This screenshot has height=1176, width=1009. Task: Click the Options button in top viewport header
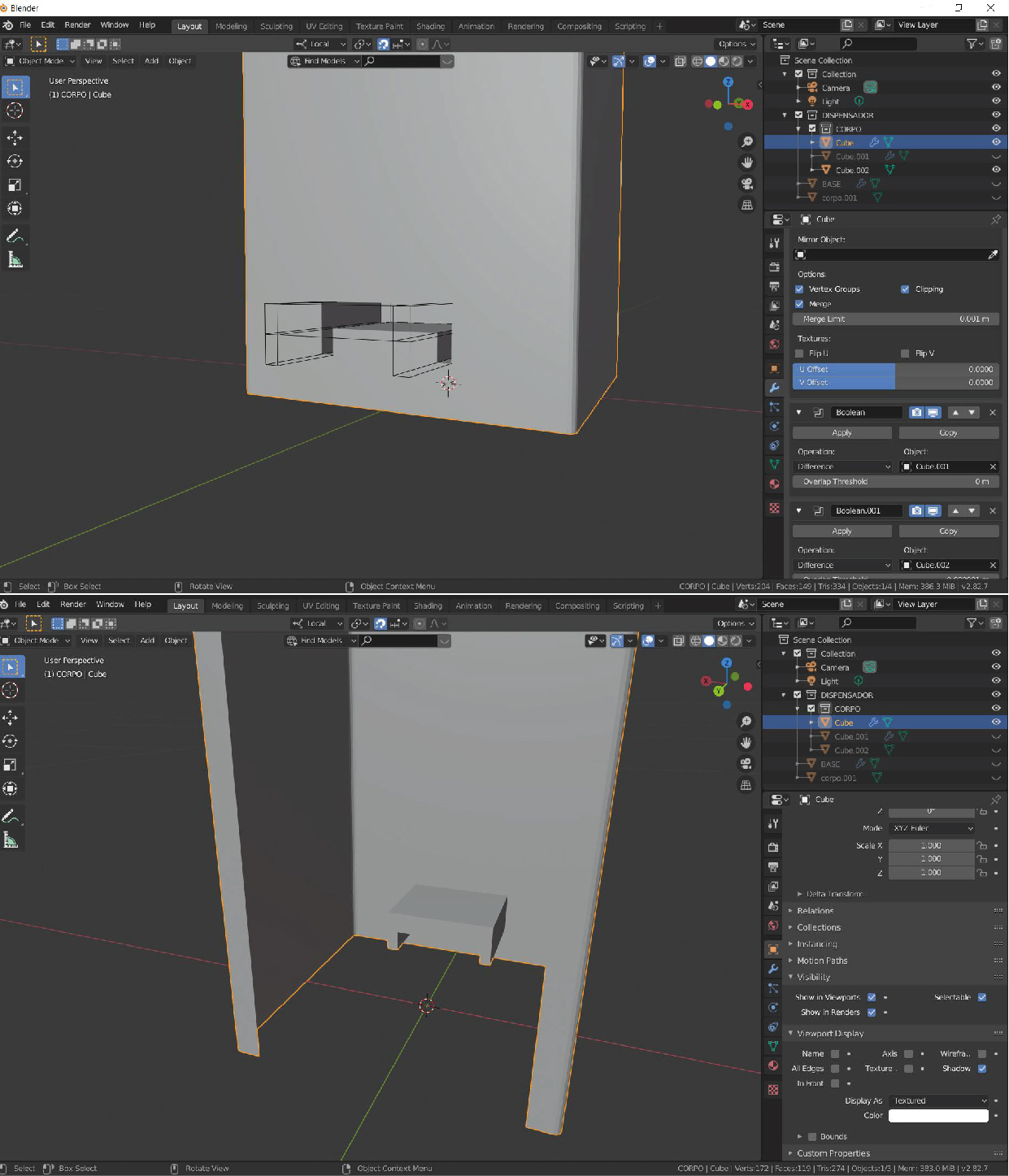(x=736, y=44)
